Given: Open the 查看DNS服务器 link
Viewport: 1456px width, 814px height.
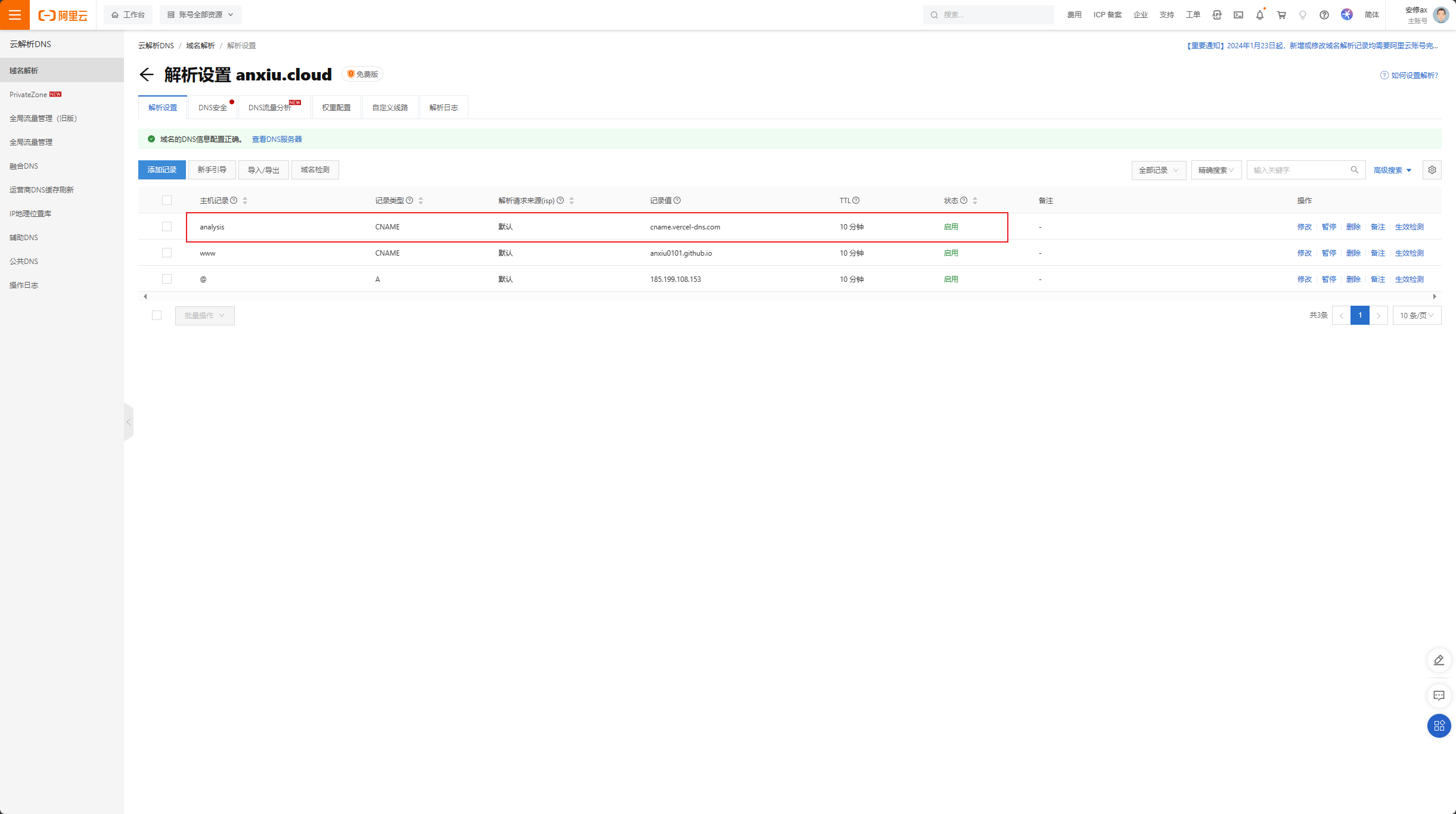Looking at the screenshot, I should (277, 139).
